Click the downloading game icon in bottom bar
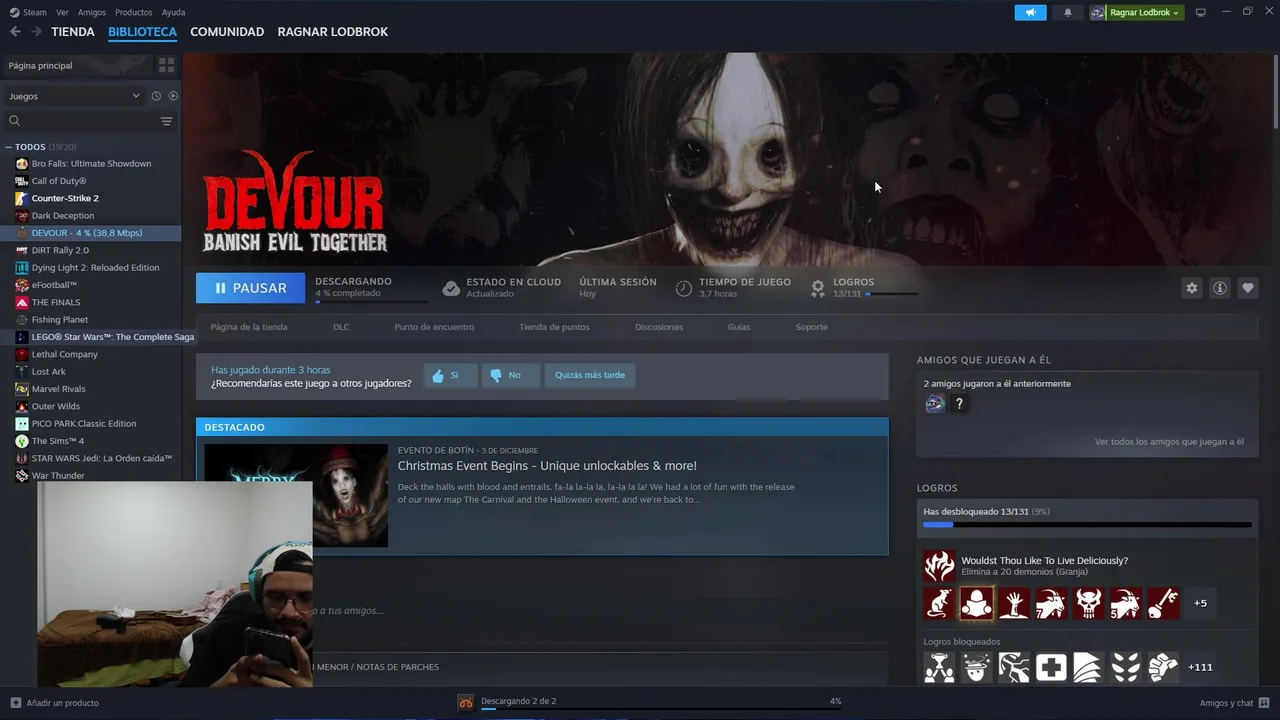This screenshot has width=1280, height=720. (466, 702)
